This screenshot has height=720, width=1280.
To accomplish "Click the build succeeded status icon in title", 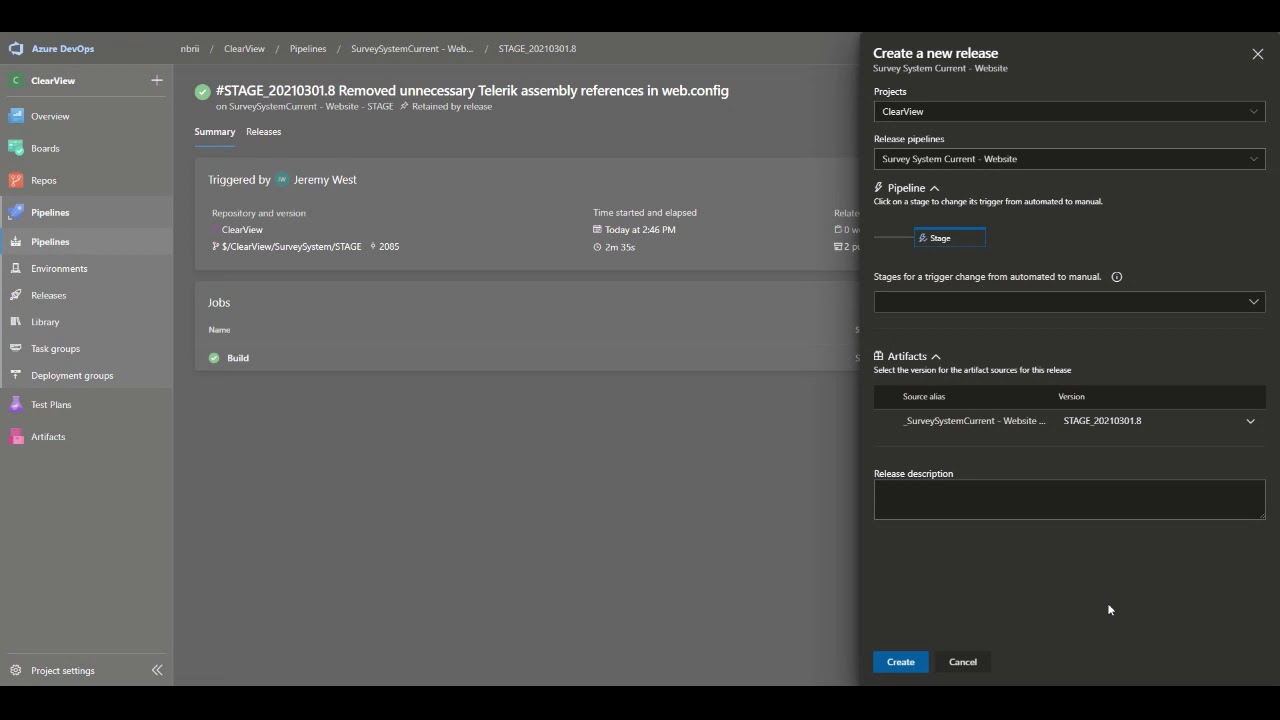I will pos(203,91).
